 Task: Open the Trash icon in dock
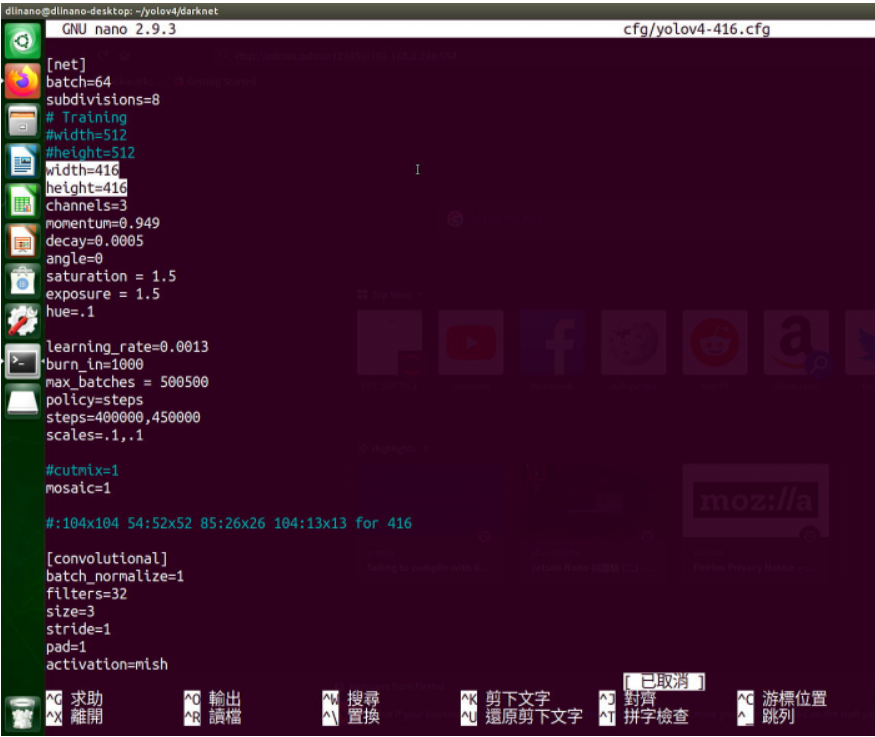point(22,714)
